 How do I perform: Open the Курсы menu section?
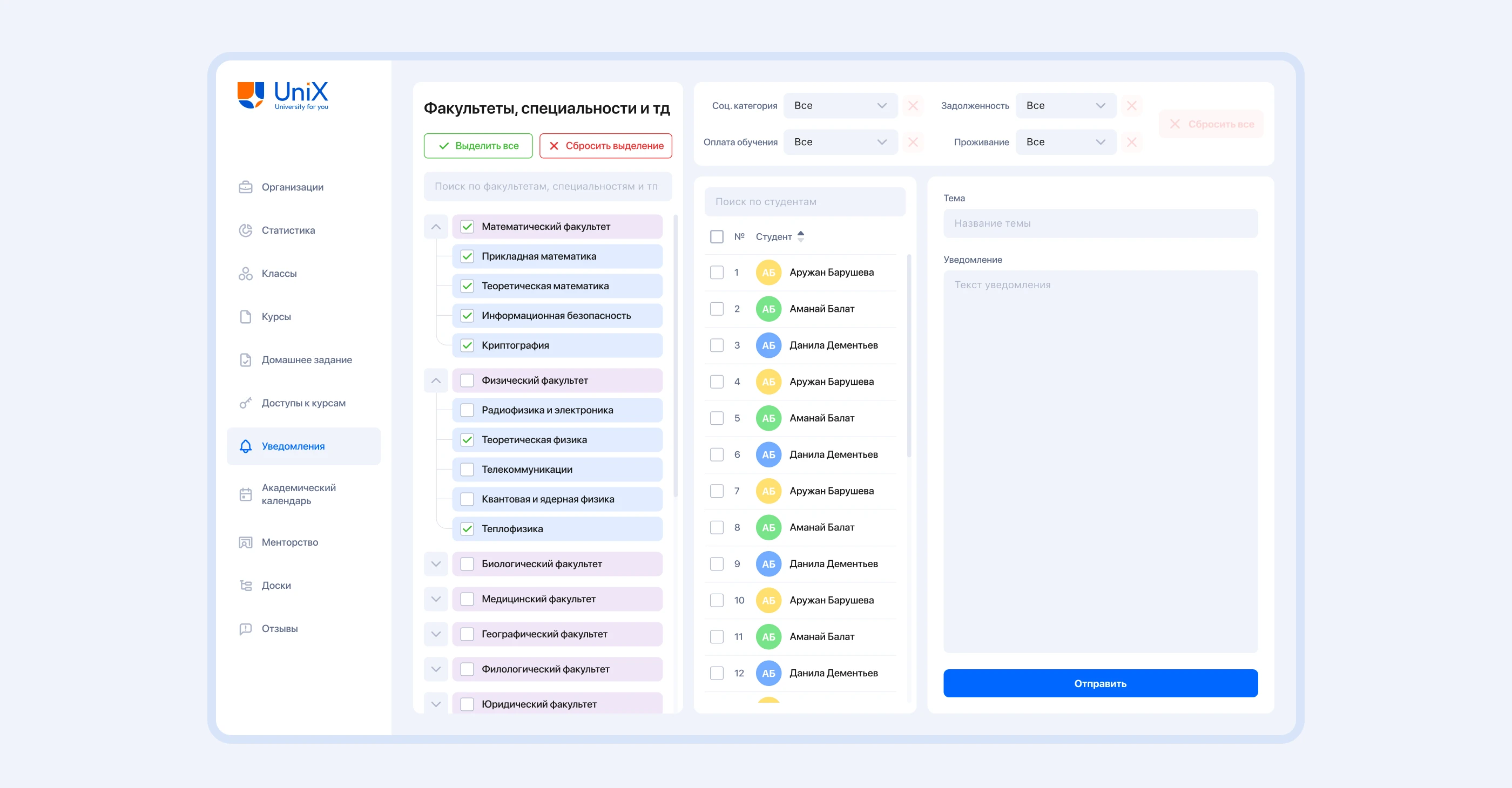[276, 316]
